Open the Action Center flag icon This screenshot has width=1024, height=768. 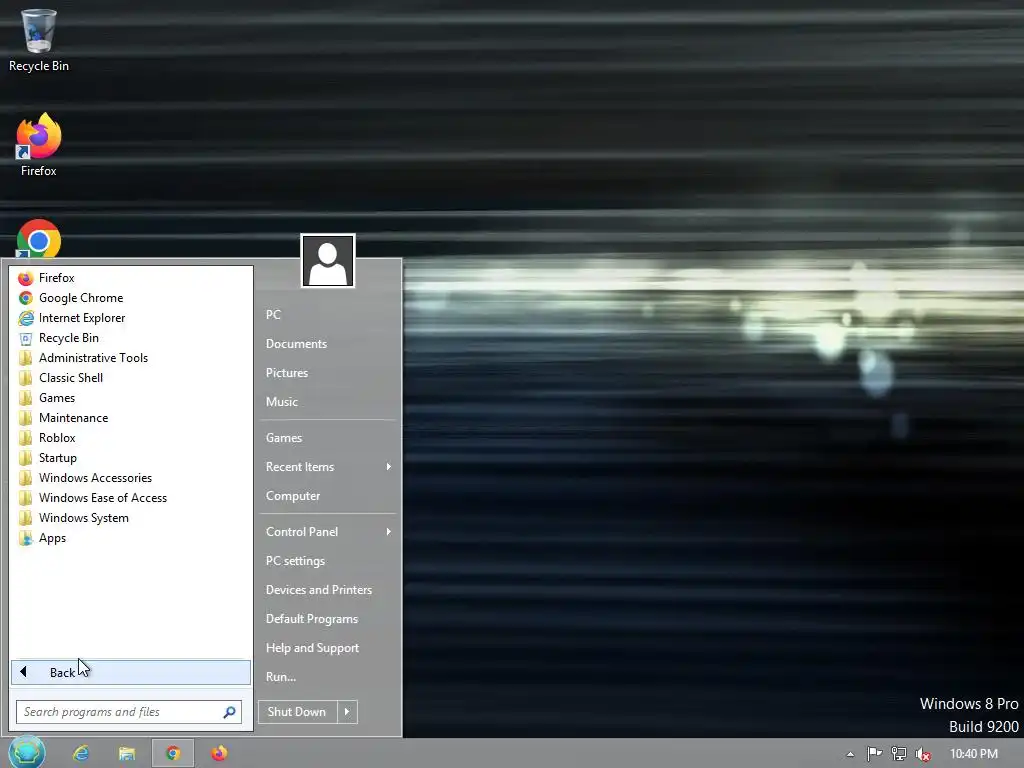(874, 754)
